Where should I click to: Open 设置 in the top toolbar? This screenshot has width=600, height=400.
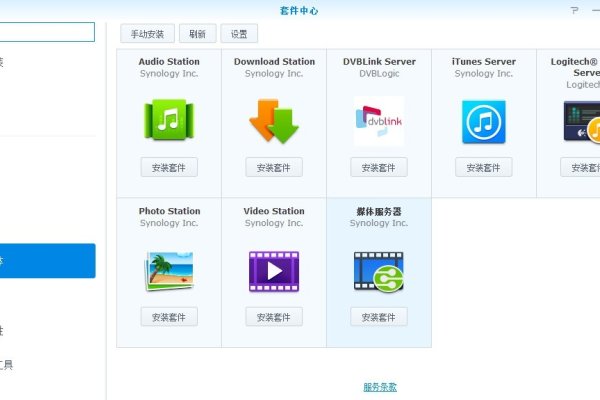tap(239, 33)
